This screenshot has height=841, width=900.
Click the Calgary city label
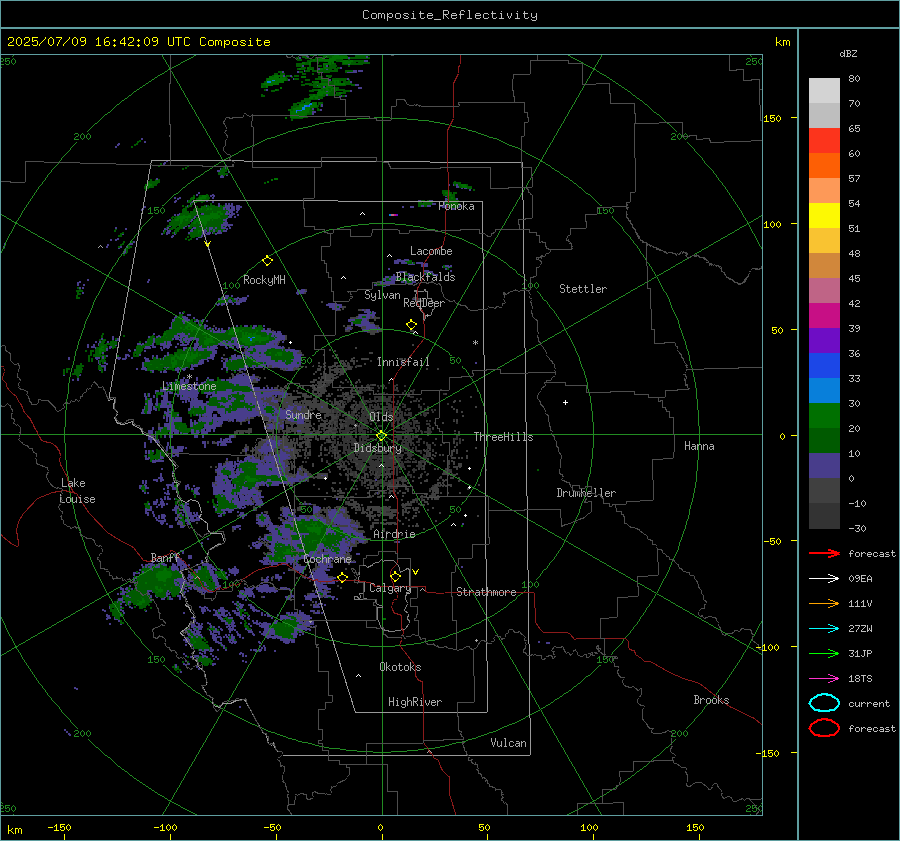[x=390, y=588]
